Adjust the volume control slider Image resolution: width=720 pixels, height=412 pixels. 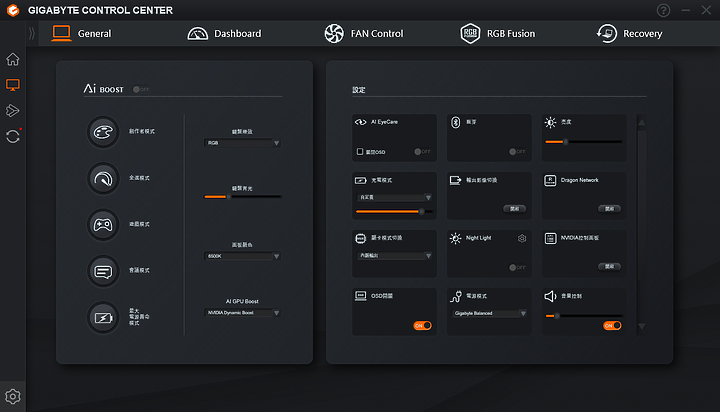pyautogui.click(x=584, y=316)
